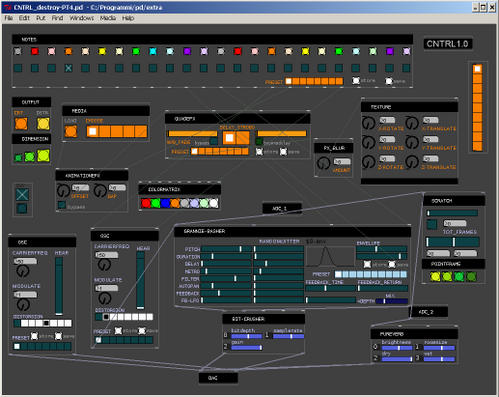Adjust the brightness slider in PUREVERB
This screenshot has height=397, width=499.
[x=397, y=348]
